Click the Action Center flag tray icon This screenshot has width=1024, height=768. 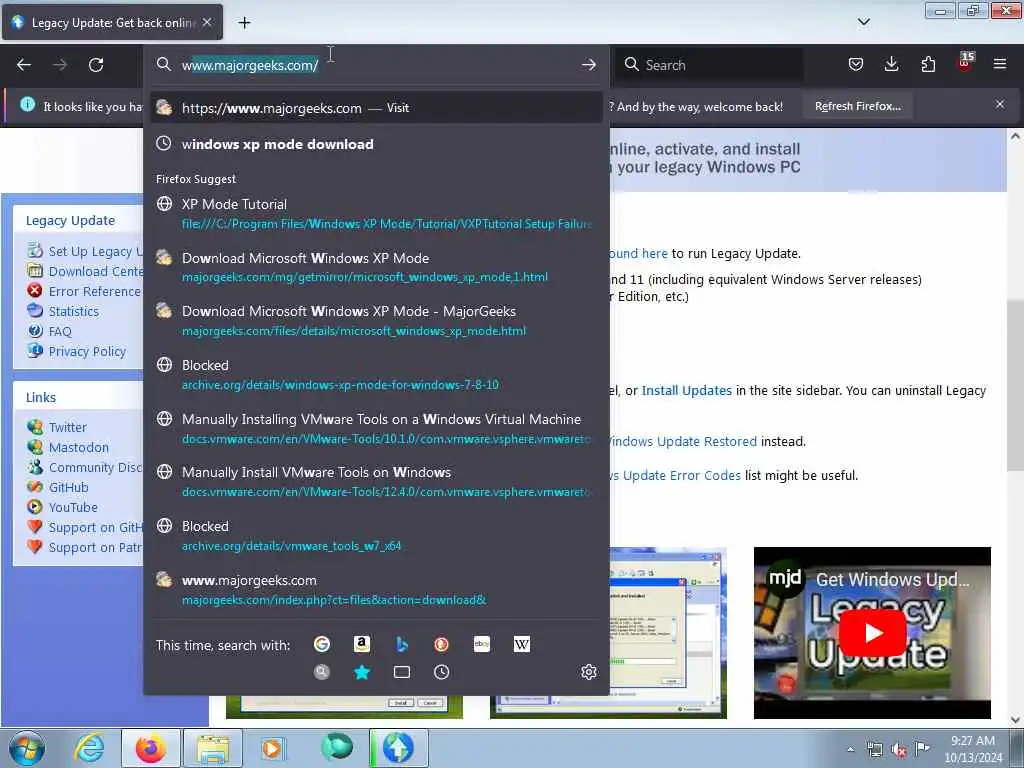[922, 748]
